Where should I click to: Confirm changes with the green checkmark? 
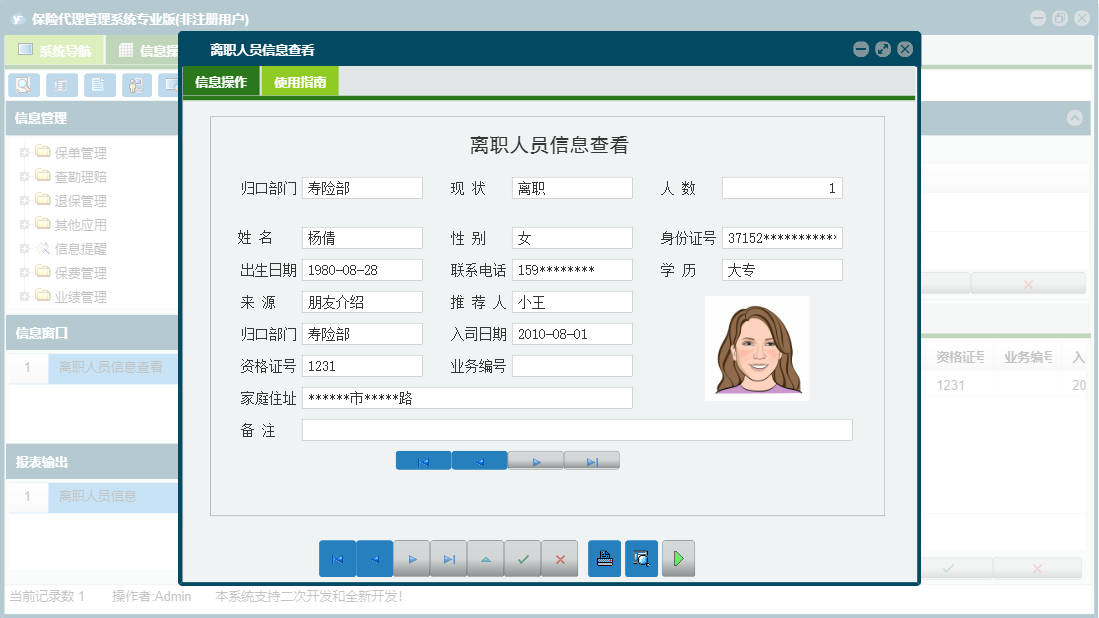[x=523, y=559]
